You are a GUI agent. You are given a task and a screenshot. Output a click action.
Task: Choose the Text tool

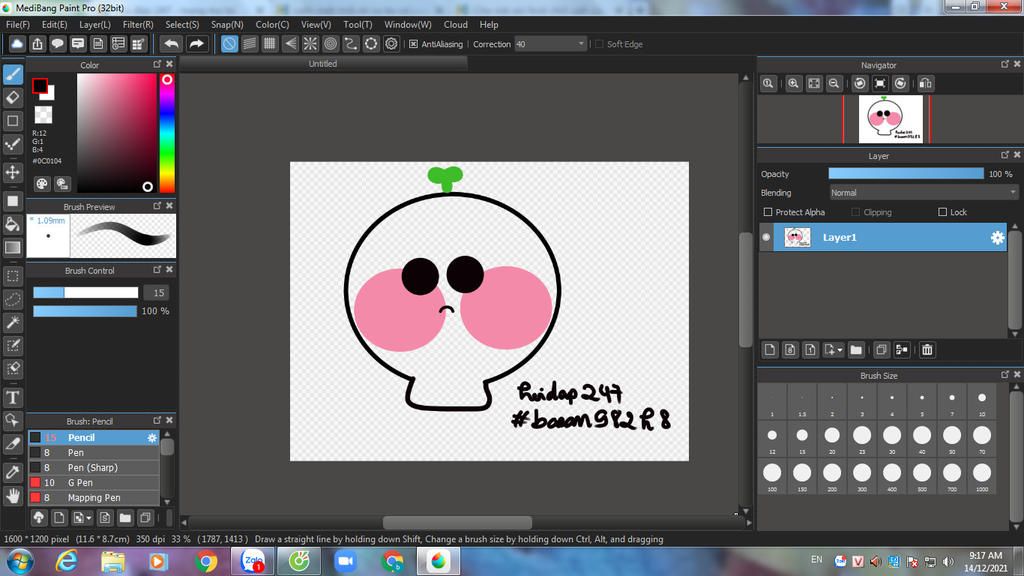coord(13,398)
